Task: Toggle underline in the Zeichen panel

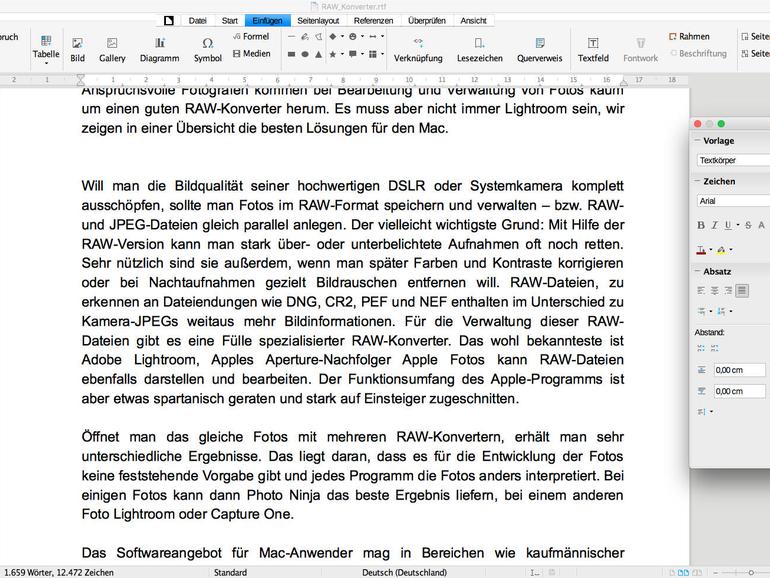Action: pyautogui.click(x=728, y=225)
